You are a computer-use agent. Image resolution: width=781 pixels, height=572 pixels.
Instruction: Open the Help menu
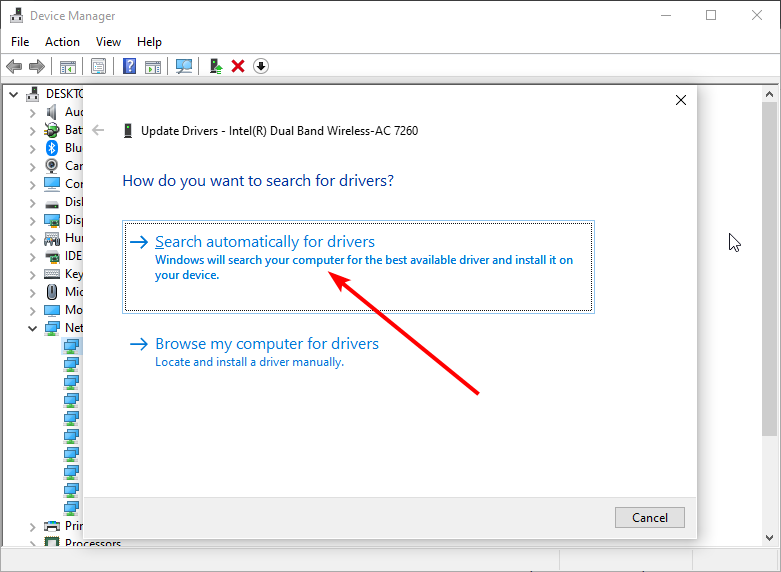[149, 42]
